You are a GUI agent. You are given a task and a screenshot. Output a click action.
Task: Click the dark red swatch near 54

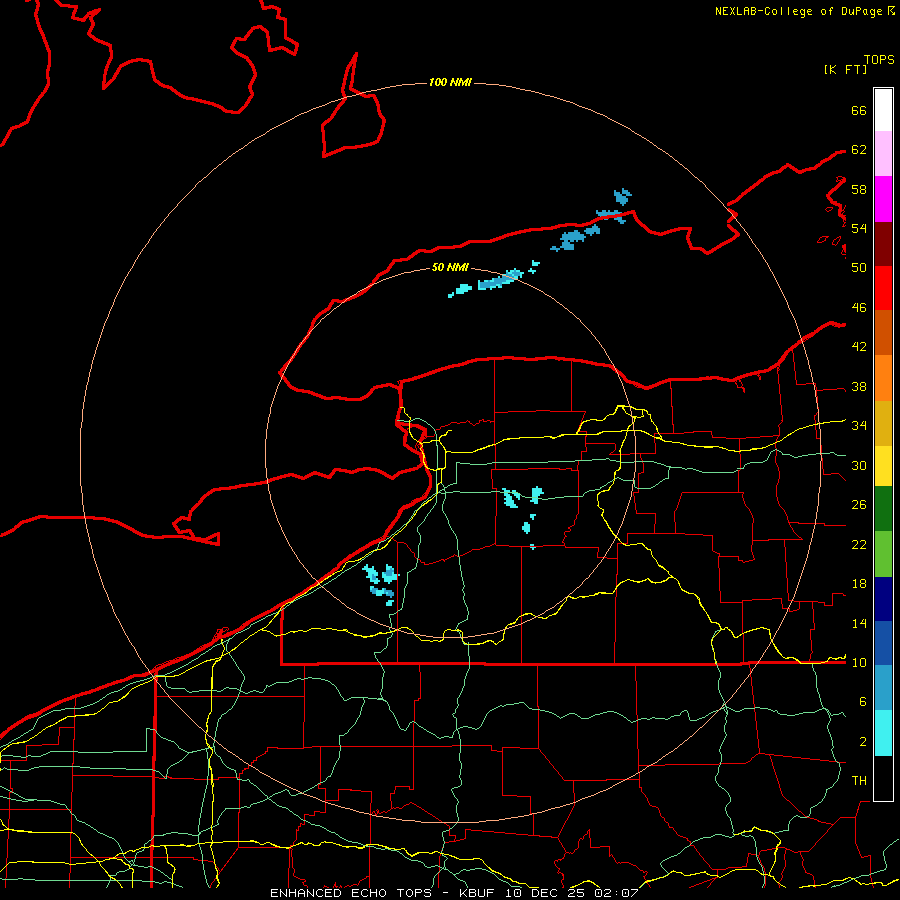pos(883,245)
